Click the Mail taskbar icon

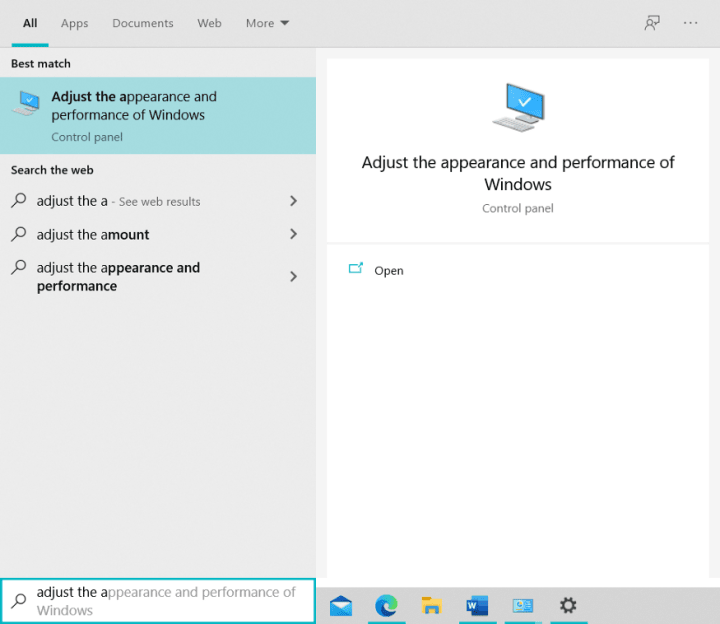coord(341,606)
